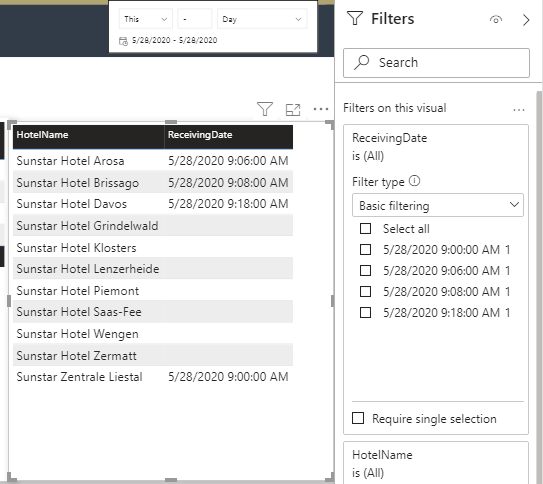Select the Sunstar Hotel Brissago row

pos(153,182)
